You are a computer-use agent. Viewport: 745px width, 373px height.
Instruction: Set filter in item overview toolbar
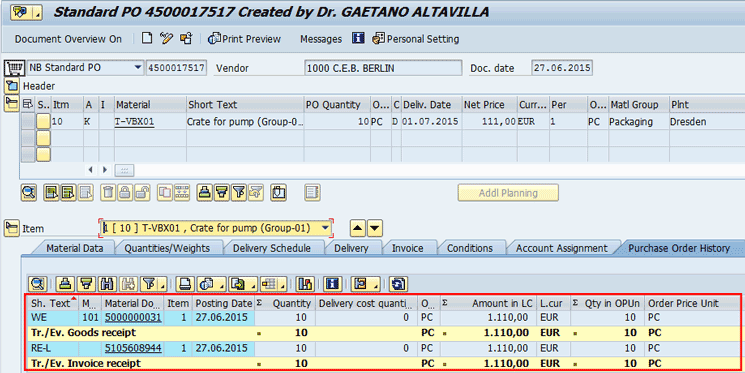pos(239,192)
